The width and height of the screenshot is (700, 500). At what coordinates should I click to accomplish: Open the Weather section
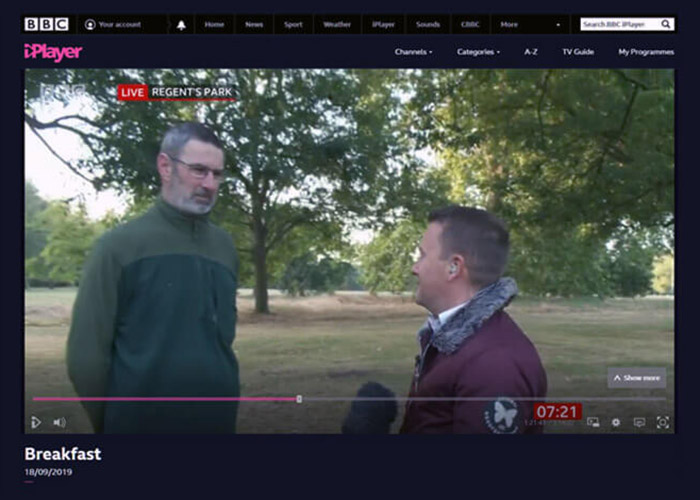tap(337, 25)
